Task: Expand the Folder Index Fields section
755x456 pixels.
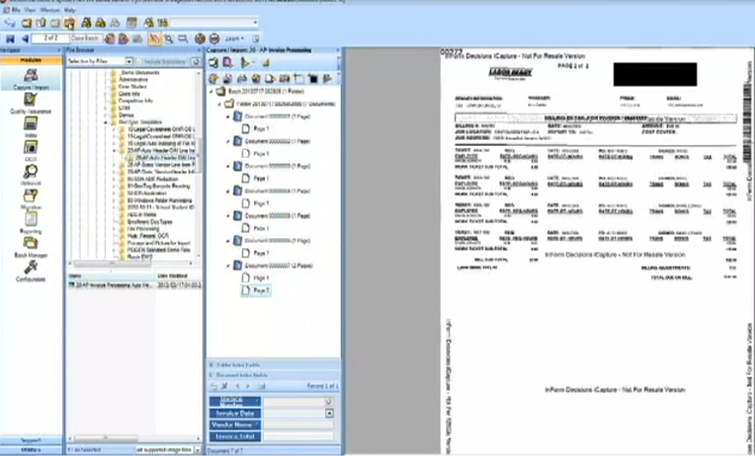Action: (211, 365)
